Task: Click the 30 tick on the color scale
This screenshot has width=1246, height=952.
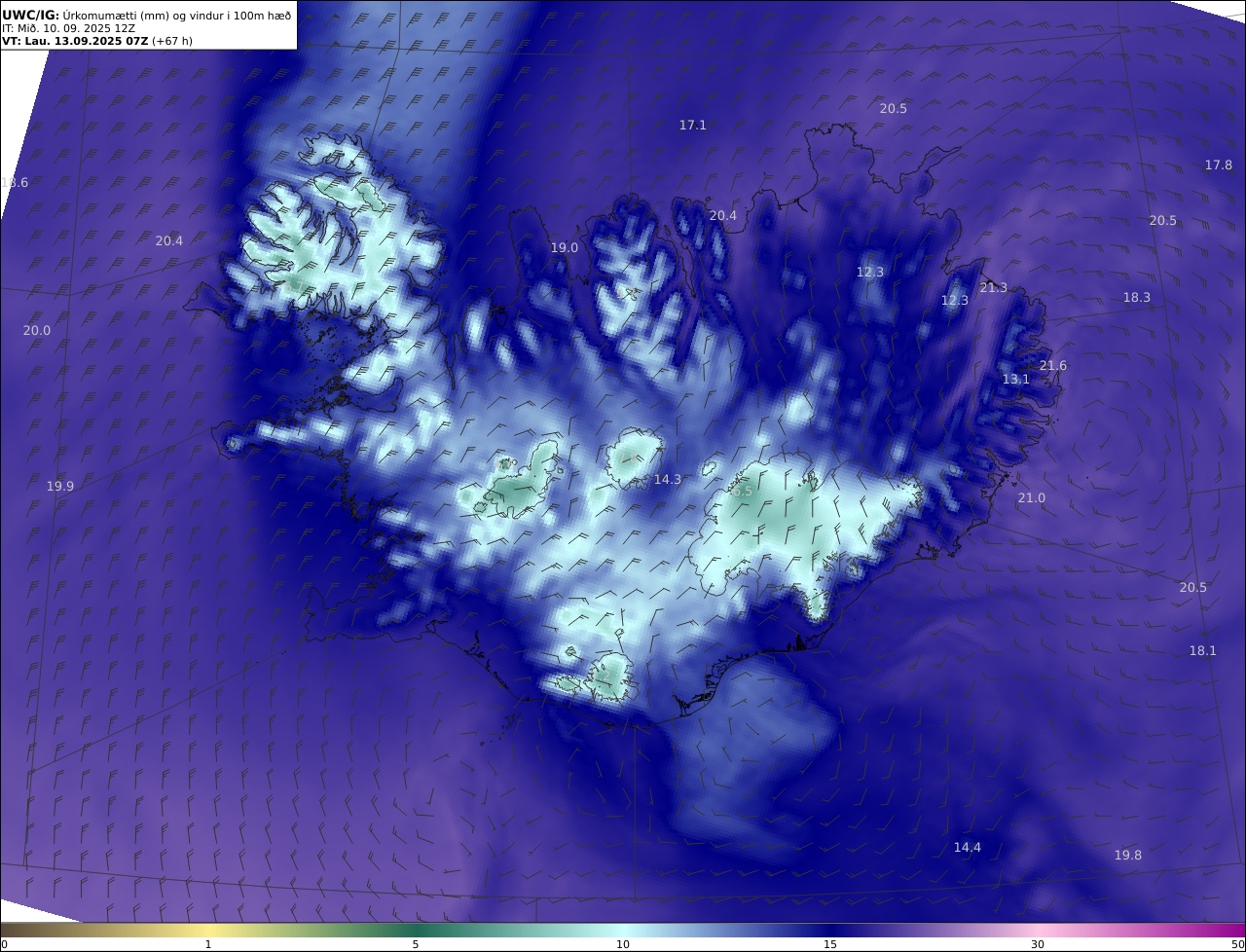Action: [1038, 944]
